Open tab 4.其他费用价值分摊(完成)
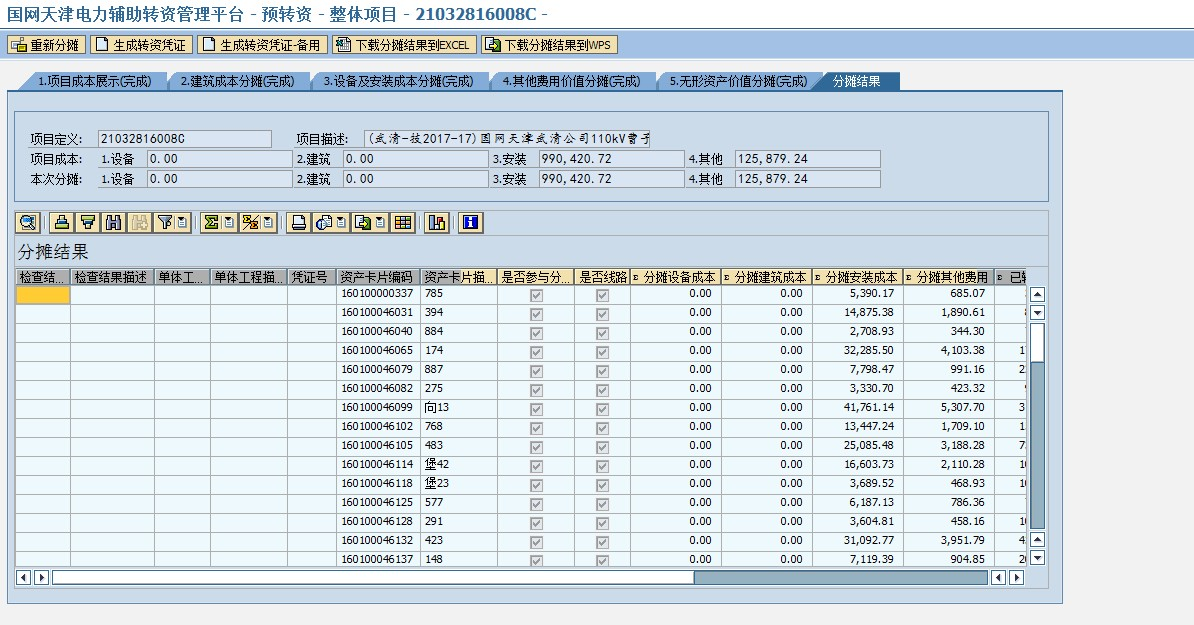1194x625 pixels. [571, 81]
